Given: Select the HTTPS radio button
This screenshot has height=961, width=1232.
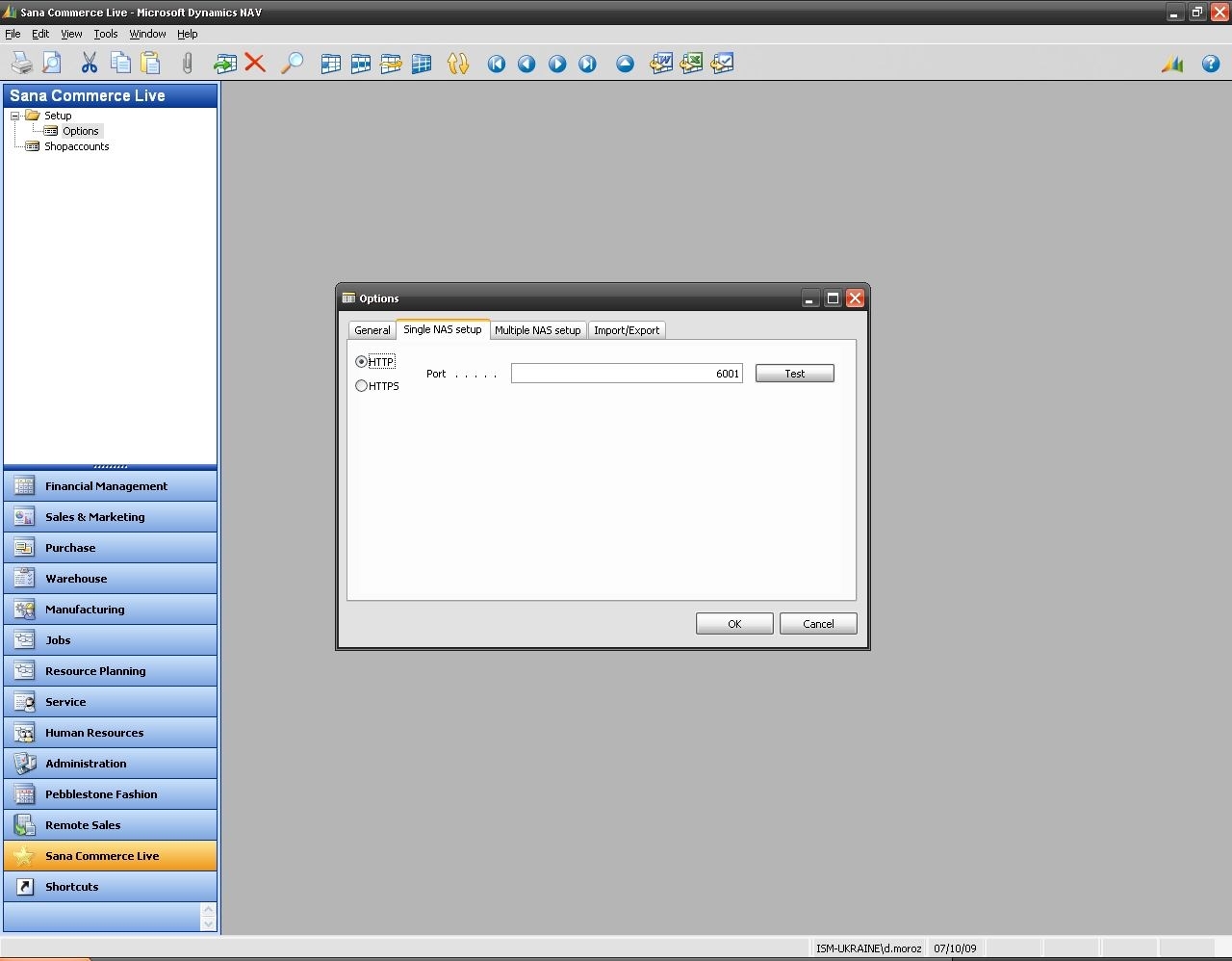Looking at the screenshot, I should (x=361, y=386).
